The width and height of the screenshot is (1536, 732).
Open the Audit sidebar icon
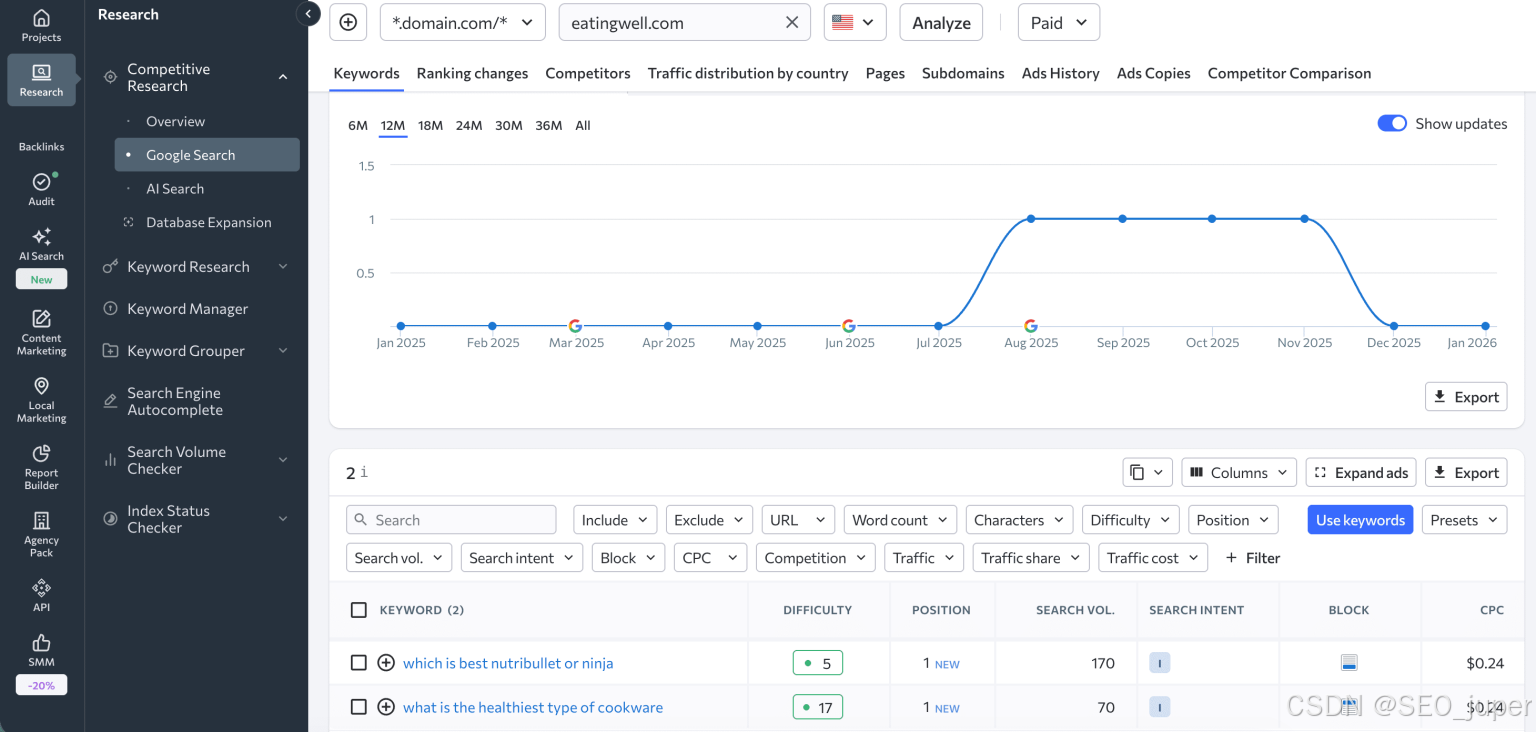coord(41,188)
